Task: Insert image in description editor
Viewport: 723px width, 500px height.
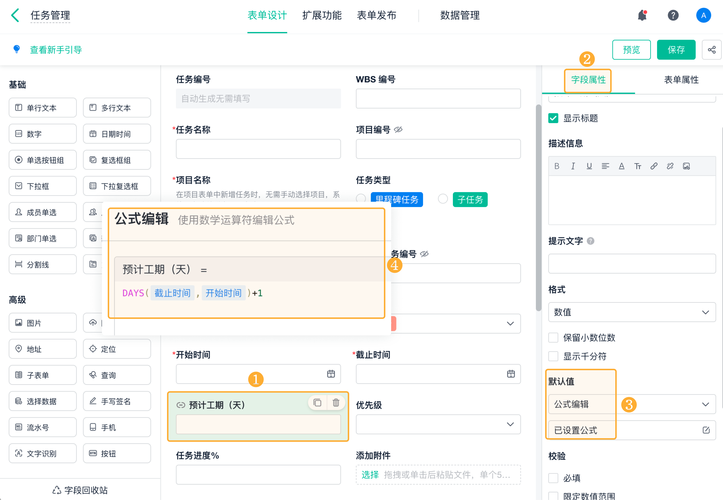Action: coord(686,166)
